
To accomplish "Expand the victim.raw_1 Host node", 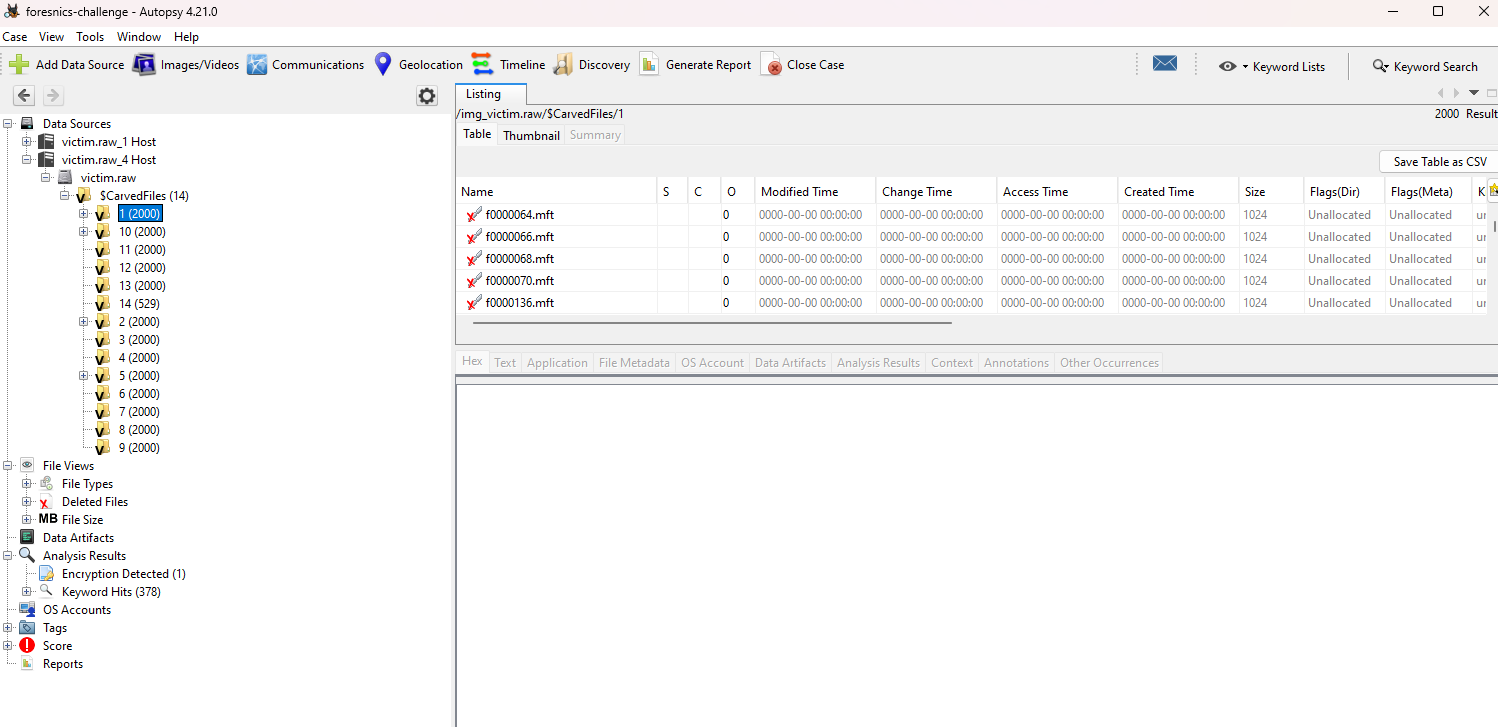I will [27, 142].
